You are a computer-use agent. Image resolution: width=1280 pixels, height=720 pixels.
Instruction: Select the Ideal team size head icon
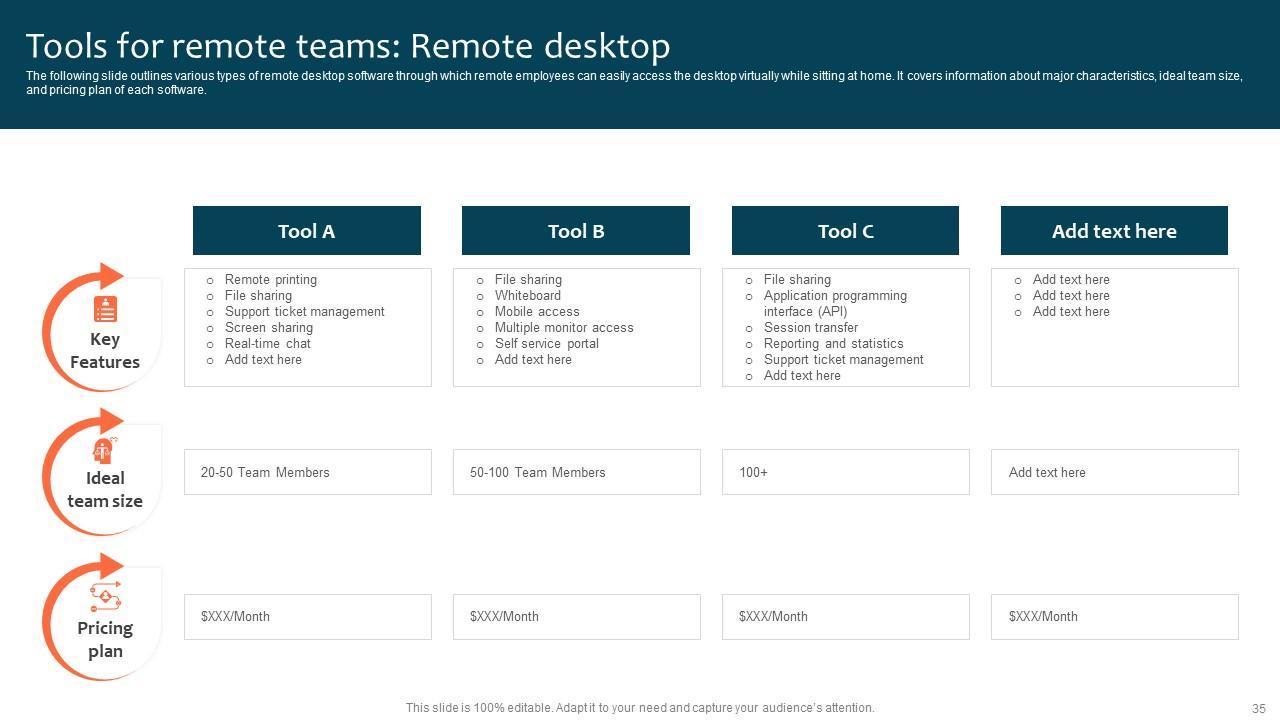[104, 450]
